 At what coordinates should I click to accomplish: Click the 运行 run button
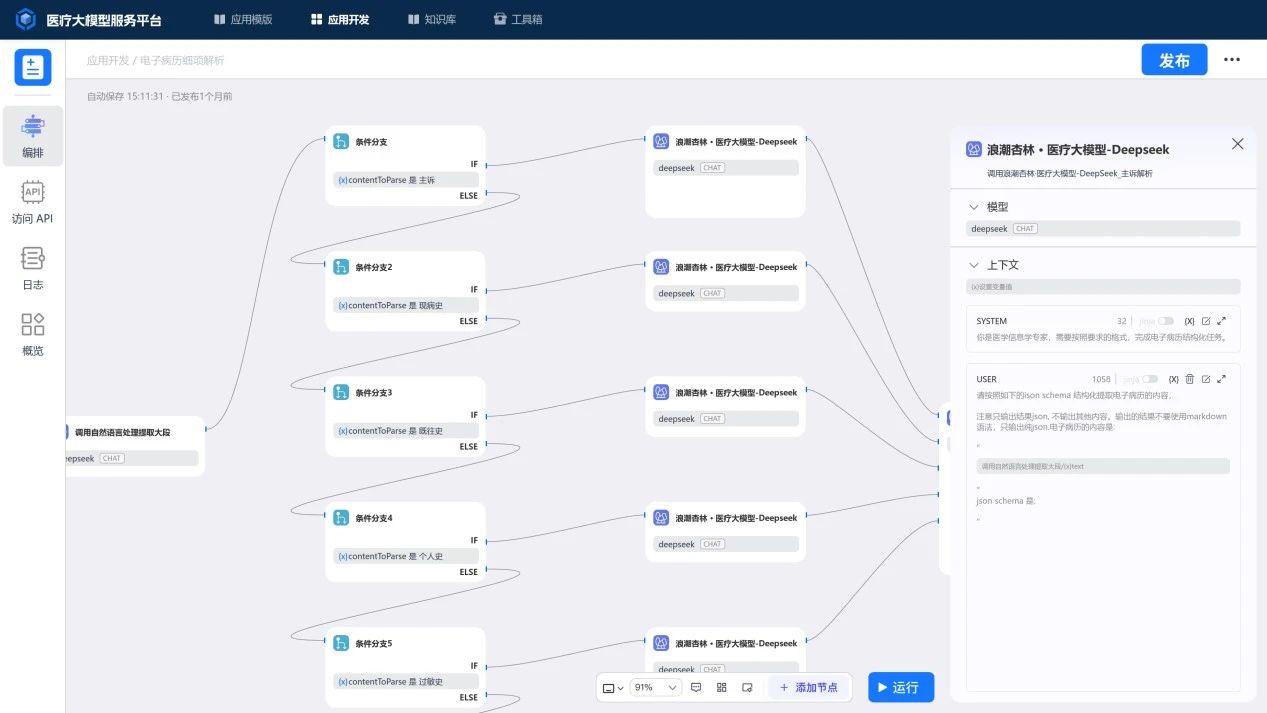[900, 687]
